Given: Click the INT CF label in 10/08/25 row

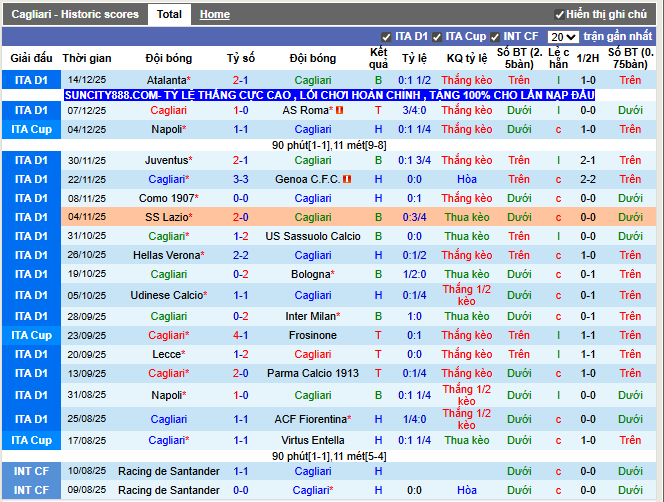Looking at the screenshot, I should pos(31,471).
